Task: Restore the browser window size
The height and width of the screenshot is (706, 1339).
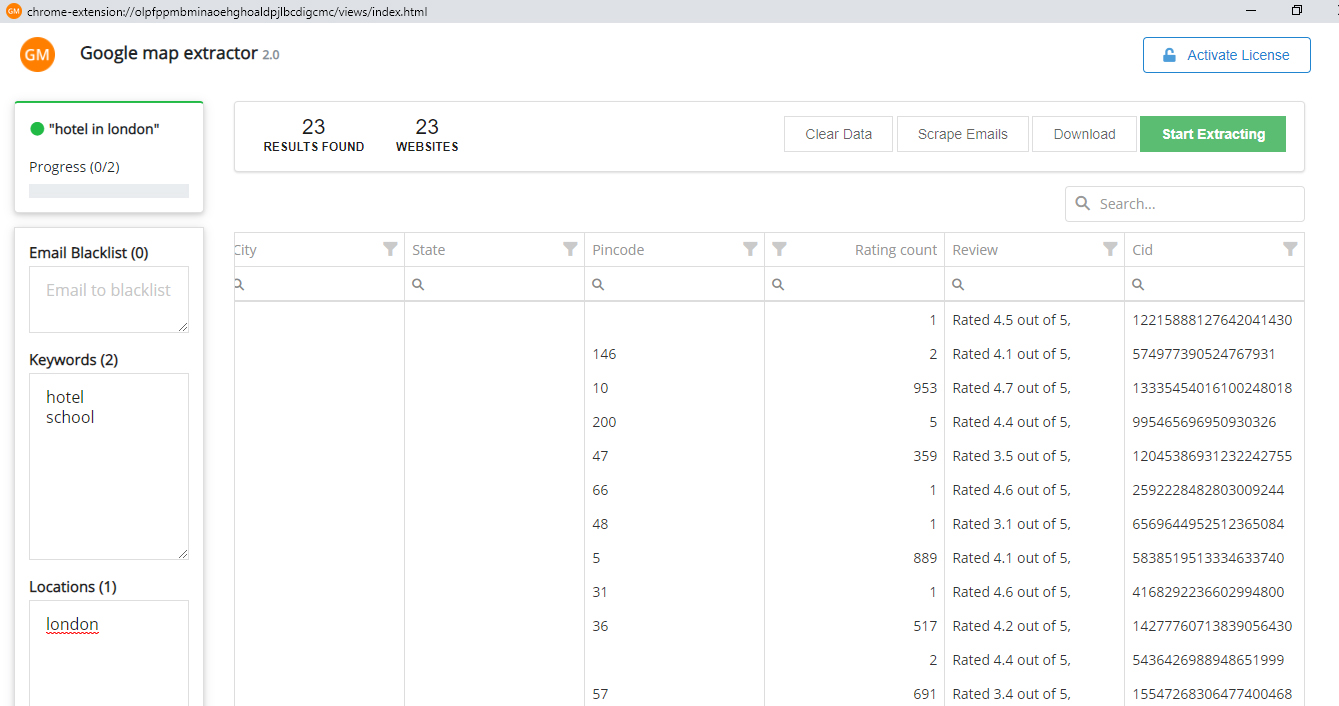Action: pos(1296,10)
